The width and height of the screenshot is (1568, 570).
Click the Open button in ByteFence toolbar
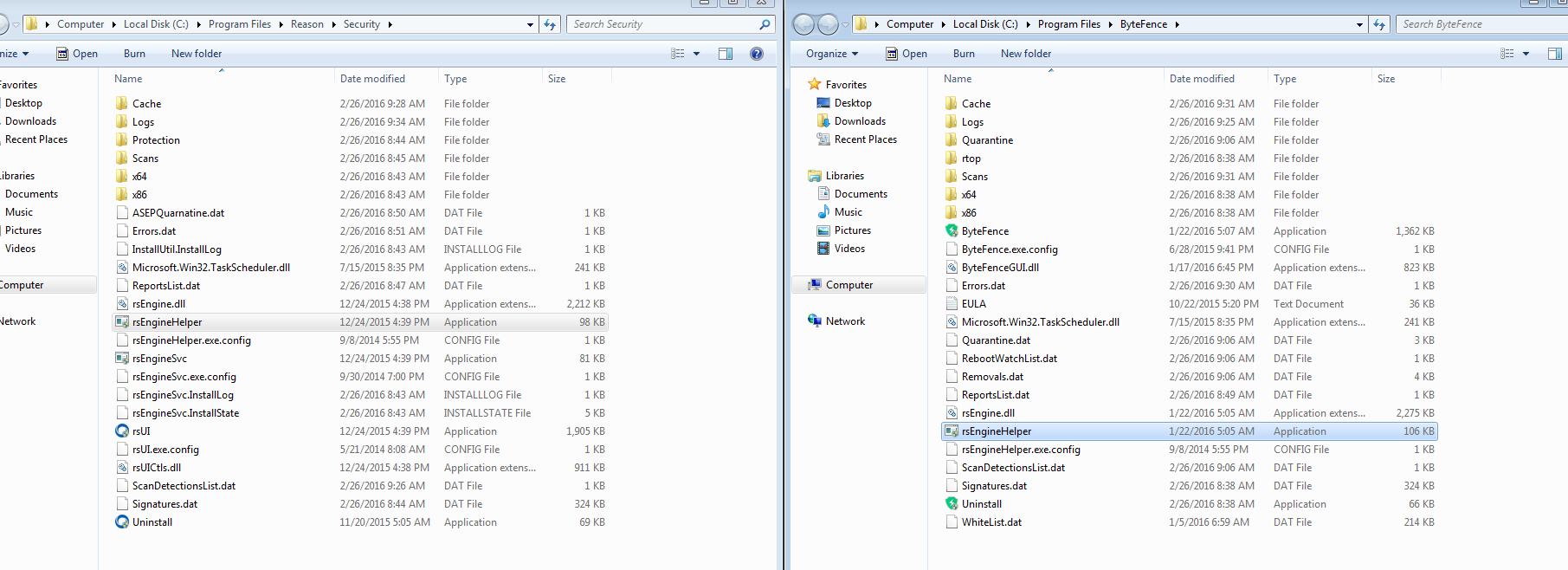coord(906,54)
